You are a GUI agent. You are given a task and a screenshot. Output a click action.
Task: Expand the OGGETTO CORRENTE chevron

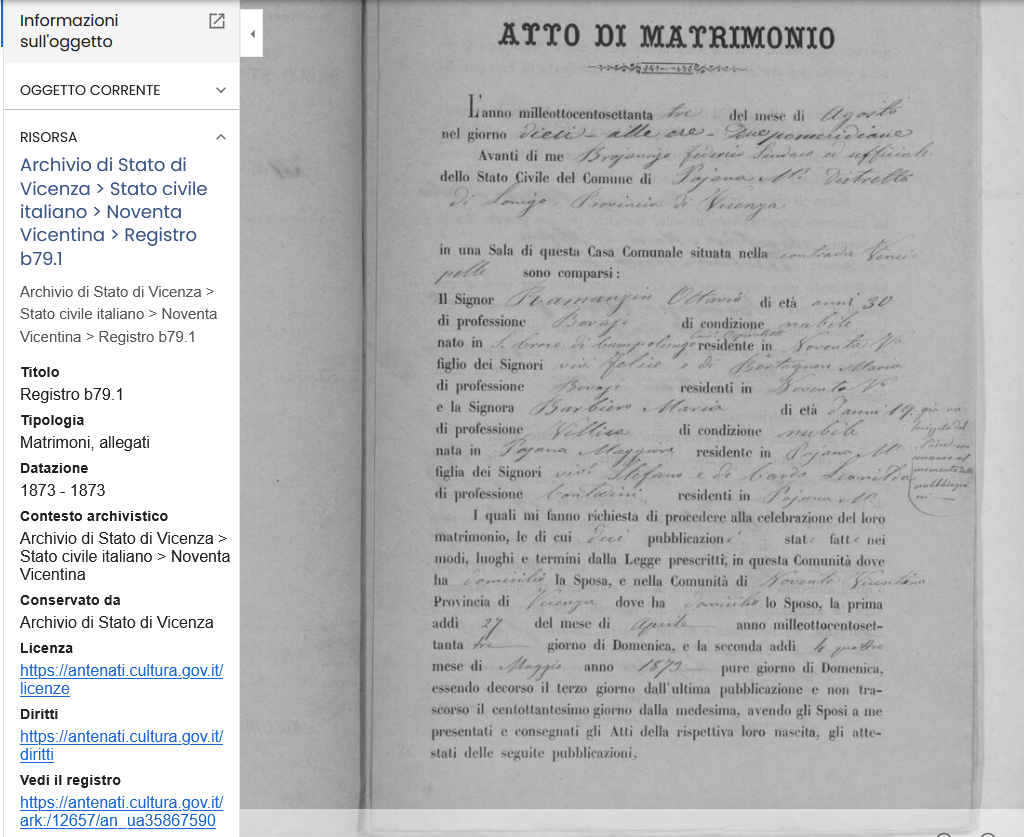(221, 90)
